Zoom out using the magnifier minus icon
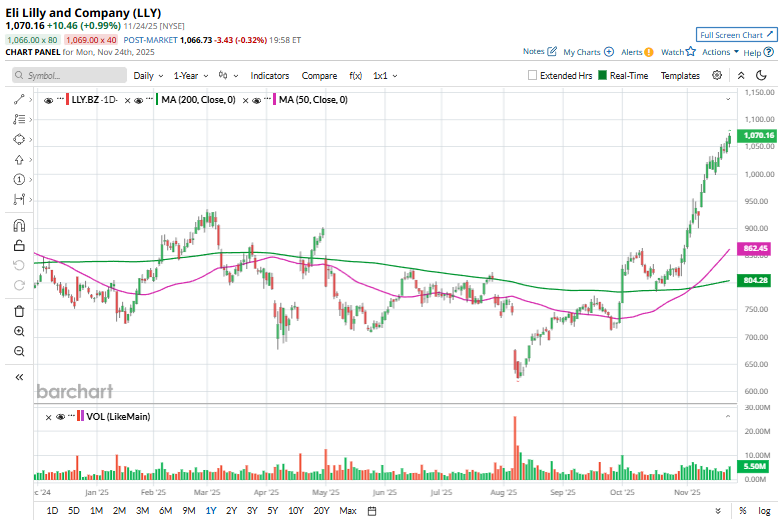 (19, 351)
